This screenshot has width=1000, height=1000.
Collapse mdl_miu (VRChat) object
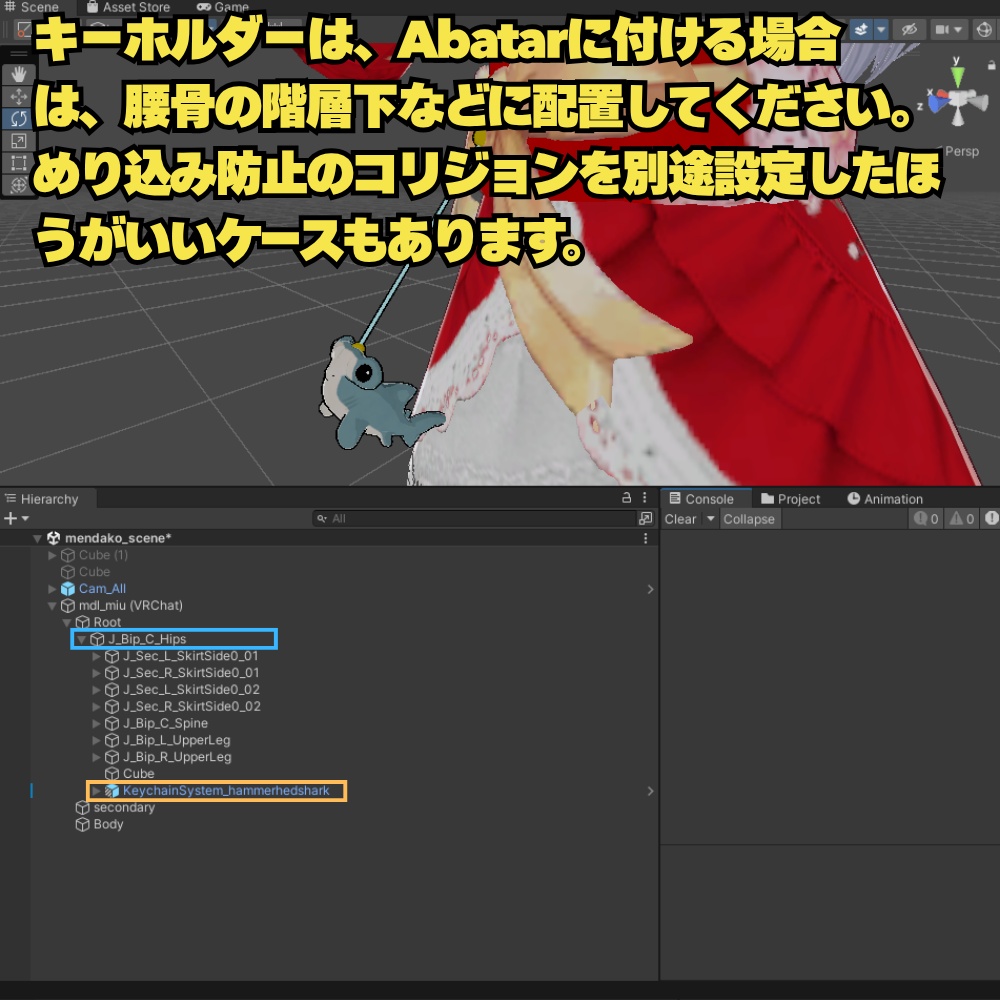[x=52, y=605]
